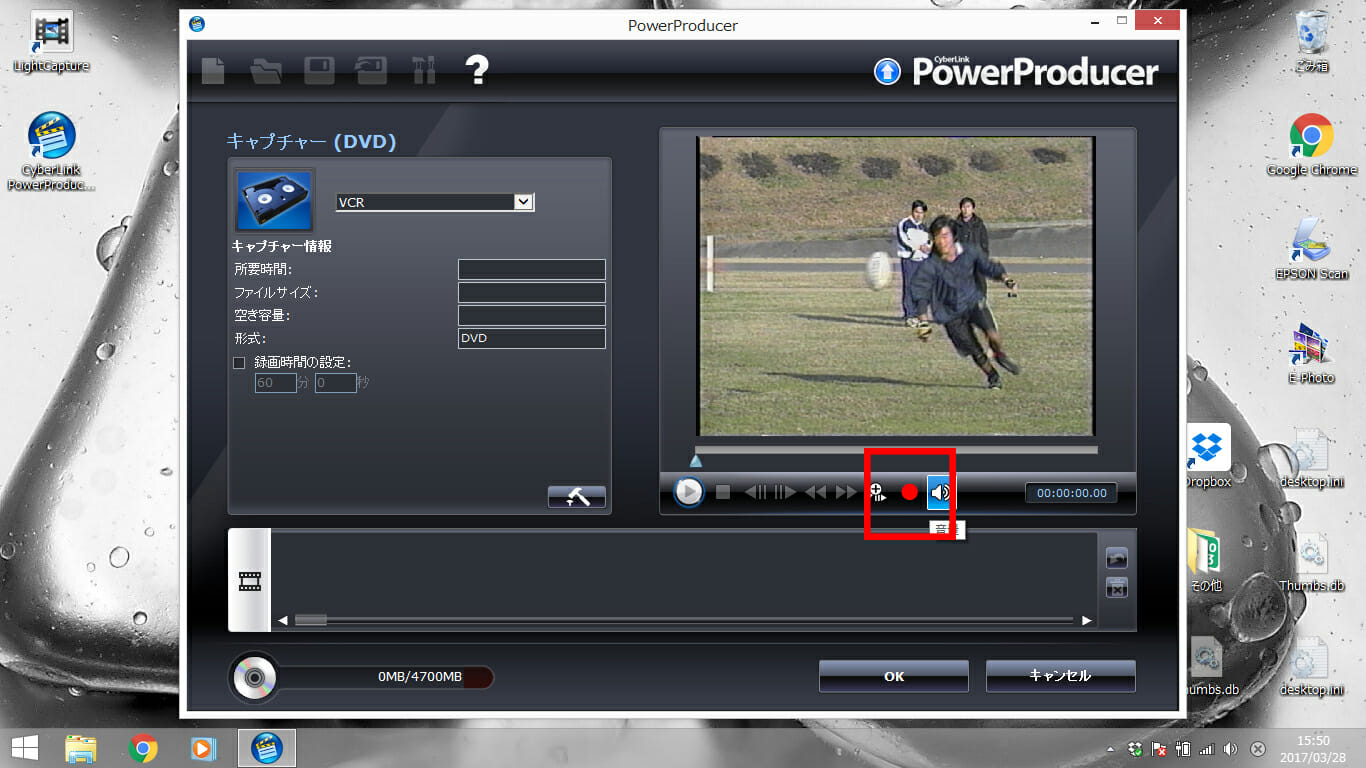Click the PowerProducer taskbar button
The width and height of the screenshot is (1366, 768).
(x=266, y=747)
